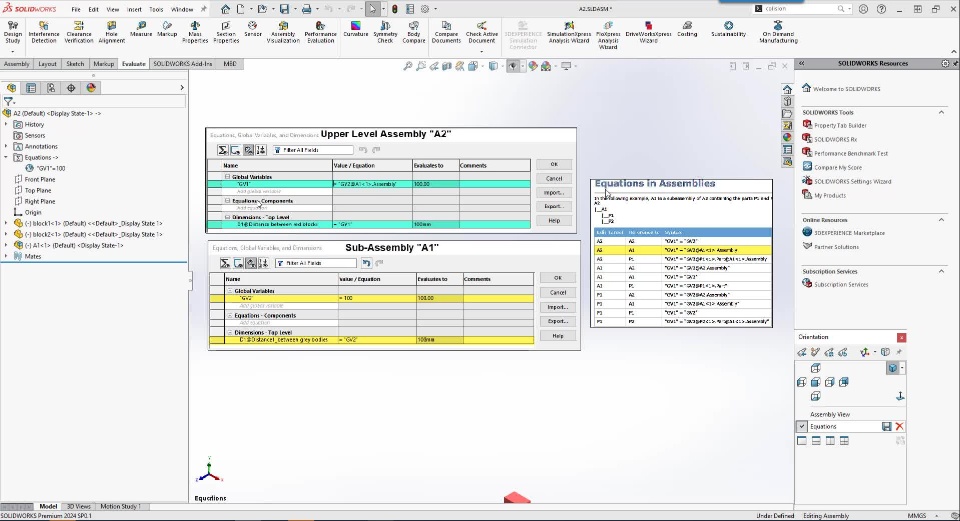Switch to the Sketch ribbon tab
Viewport: 960px width, 521px height.
(x=75, y=64)
